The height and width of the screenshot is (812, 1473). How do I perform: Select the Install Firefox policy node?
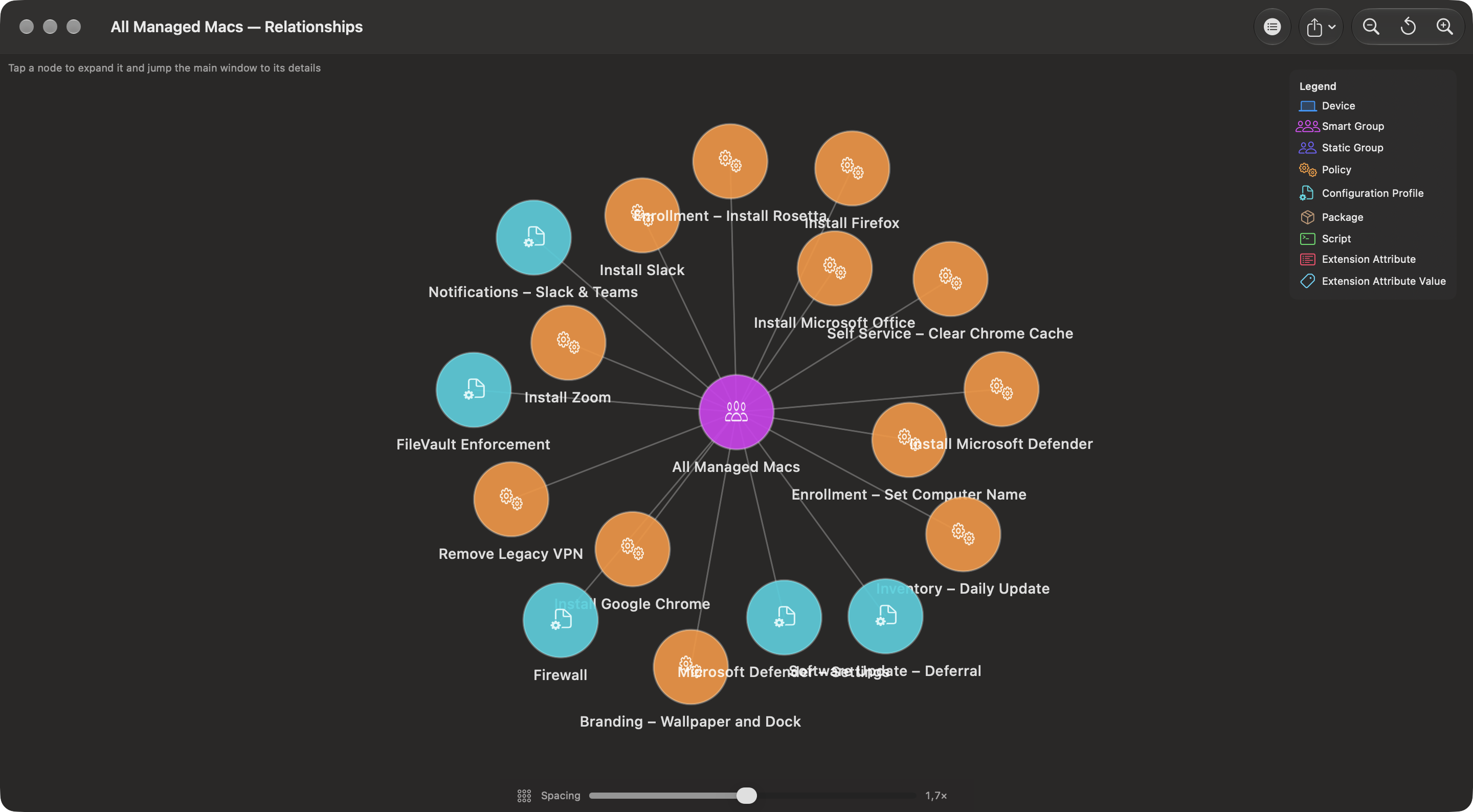click(x=852, y=168)
